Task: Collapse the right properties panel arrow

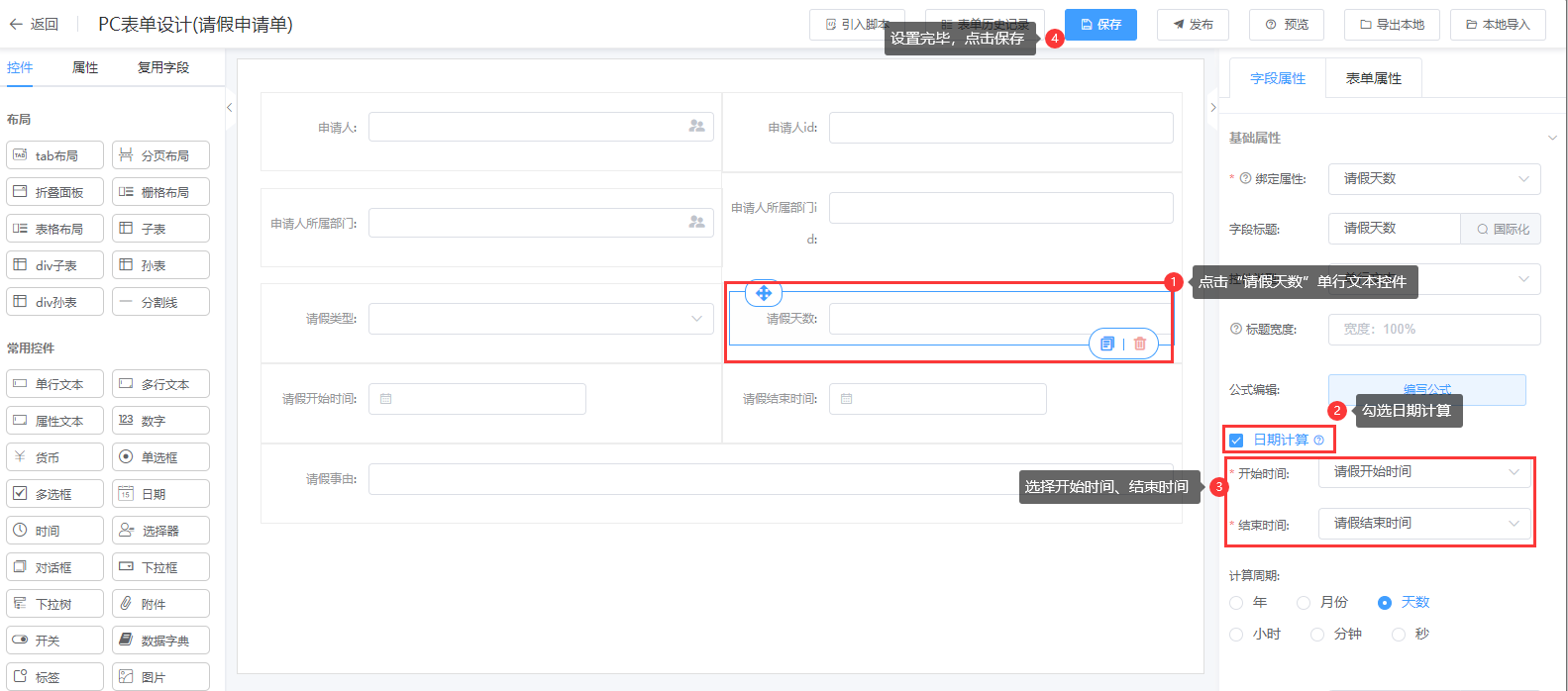Action: 1212,107
